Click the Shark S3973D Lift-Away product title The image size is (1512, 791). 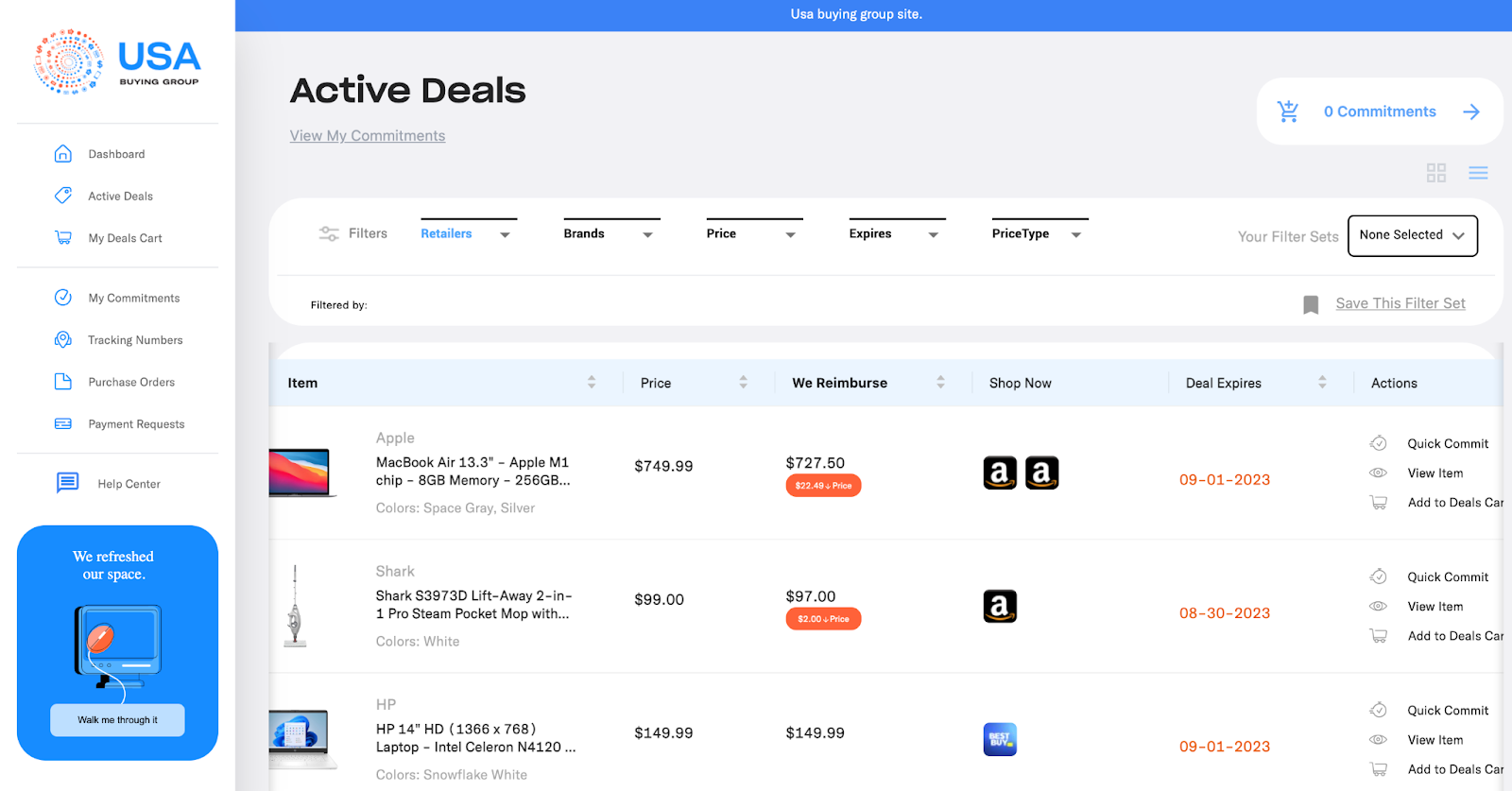tap(473, 604)
